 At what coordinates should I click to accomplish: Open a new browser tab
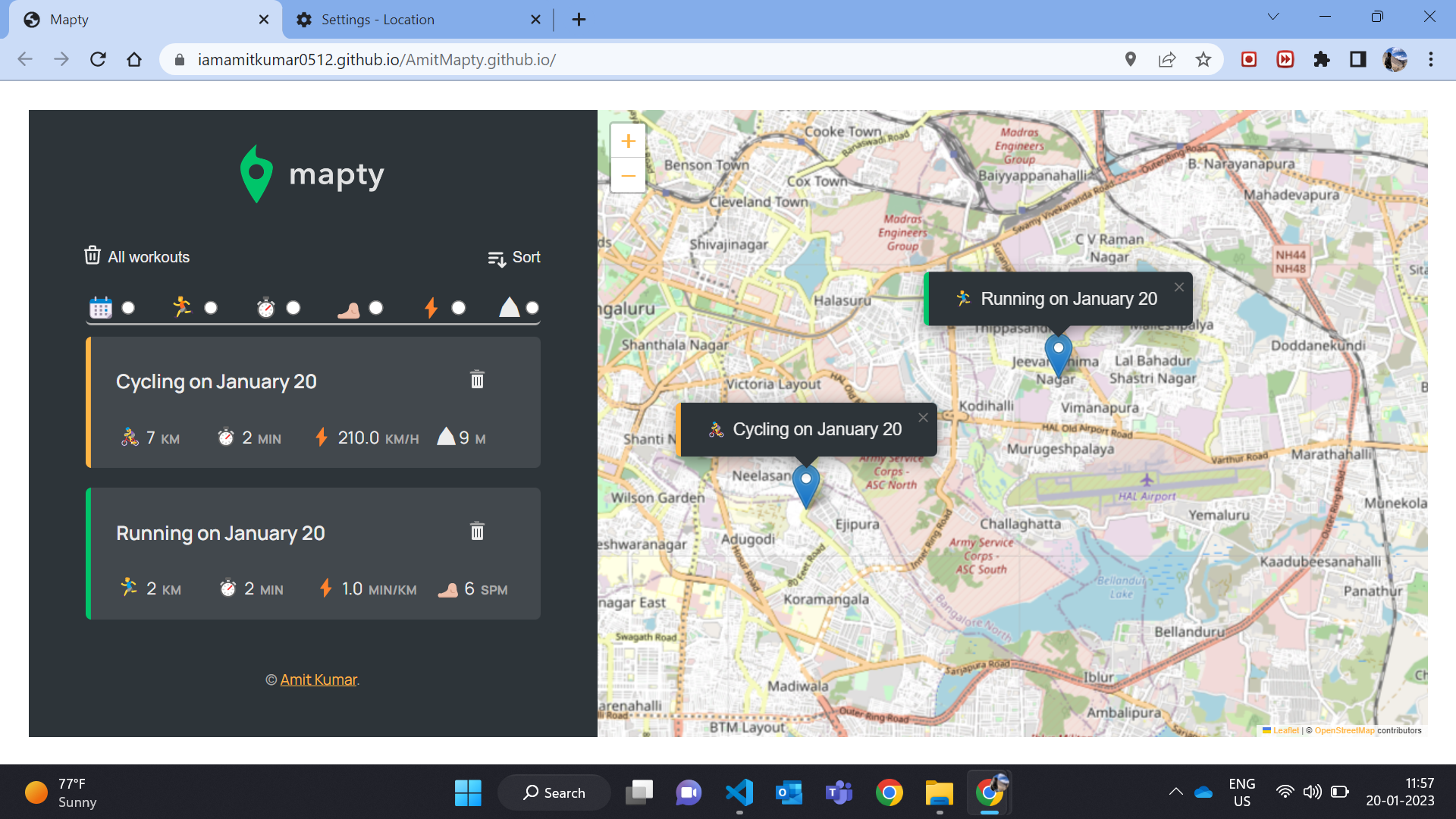pos(579,20)
